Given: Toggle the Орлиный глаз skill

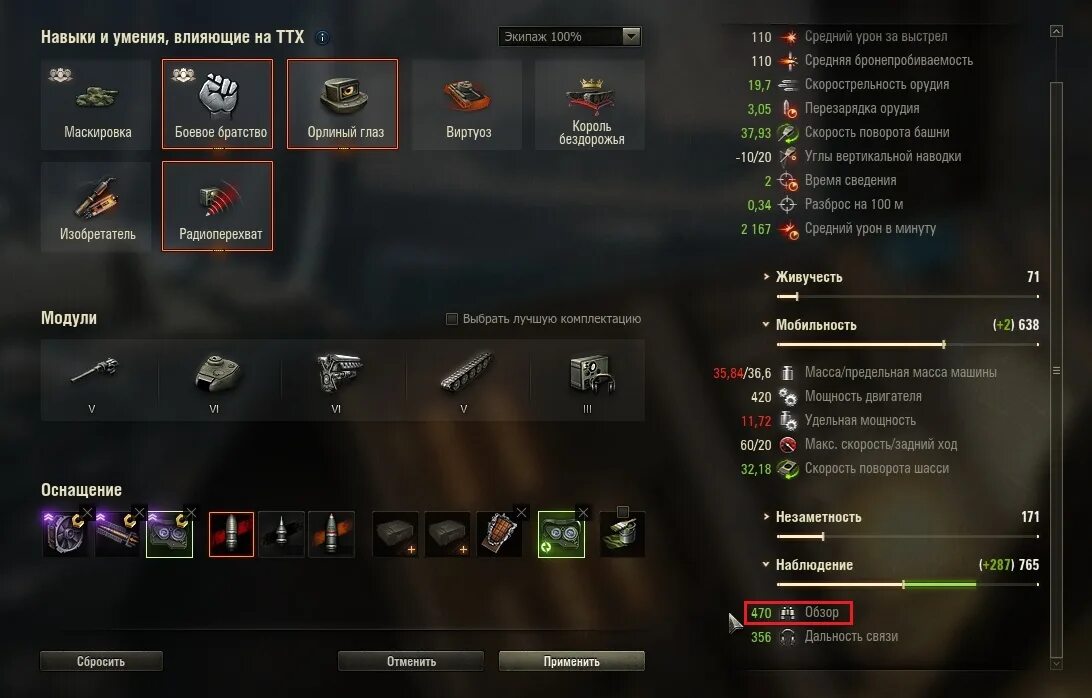Looking at the screenshot, I should pyautogui.click(x=342, y=104).
